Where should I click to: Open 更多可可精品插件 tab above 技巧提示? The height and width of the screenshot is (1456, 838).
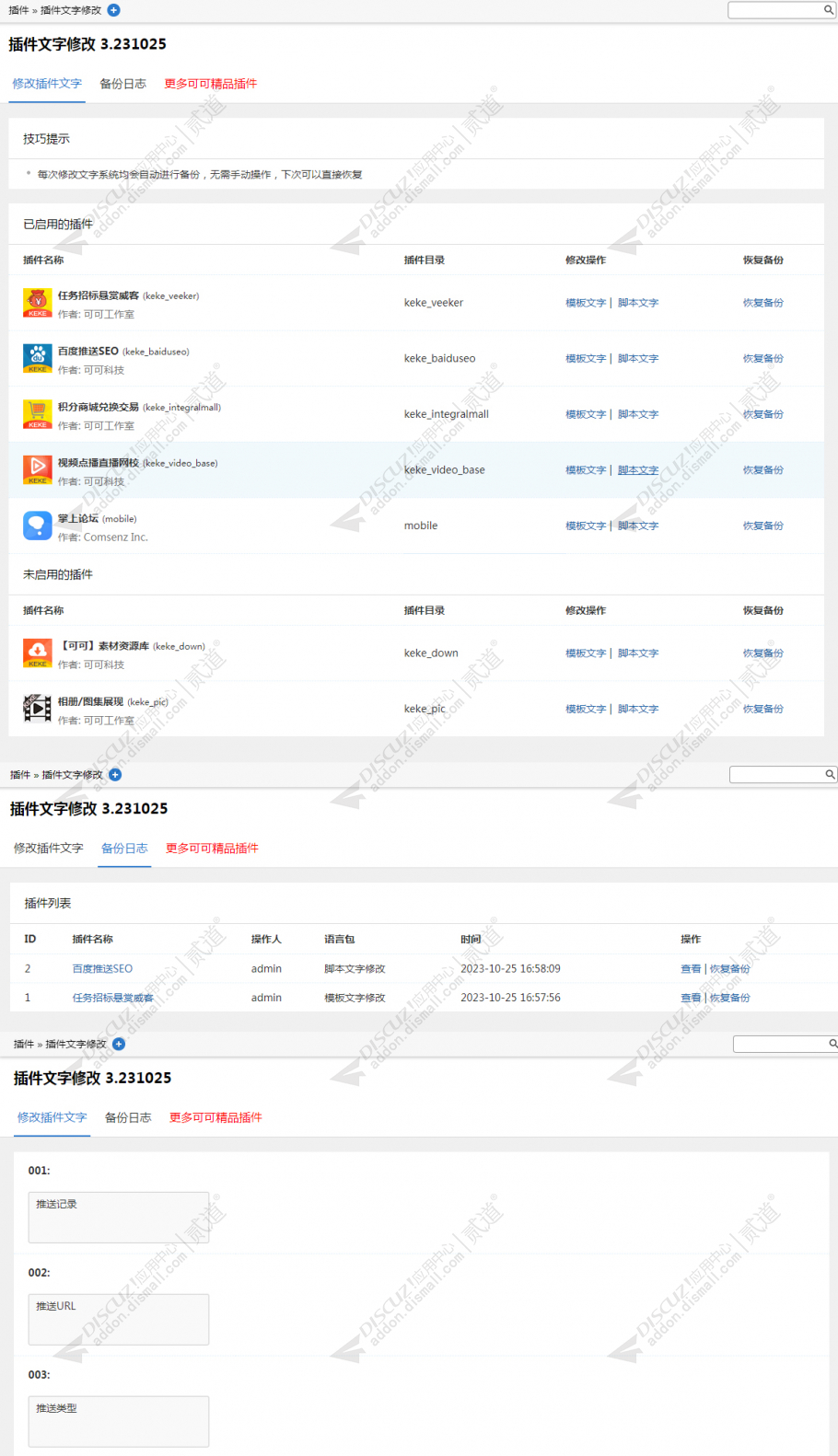(211, 84)
